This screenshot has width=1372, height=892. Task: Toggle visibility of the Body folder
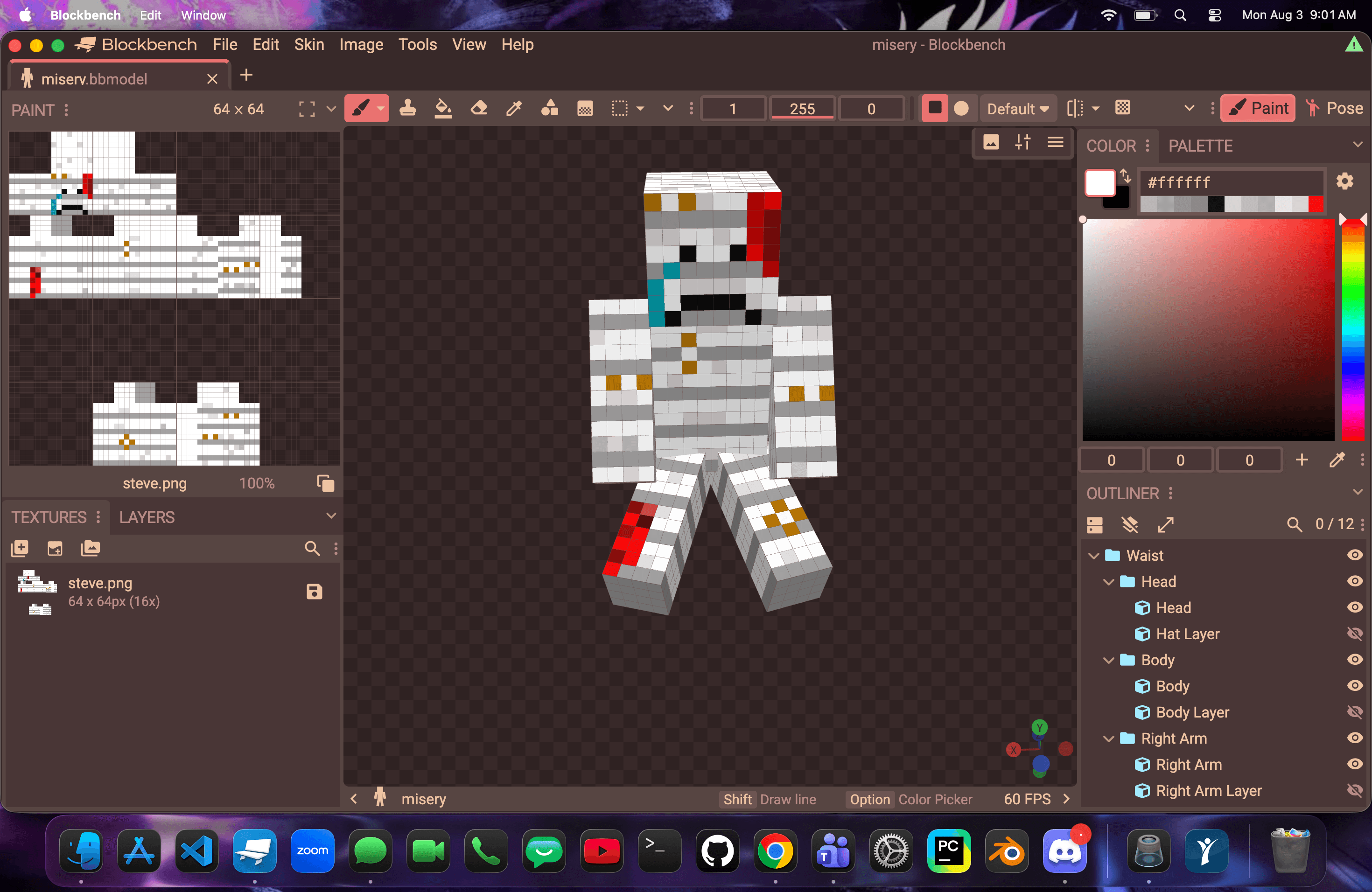coord(1355,659)
